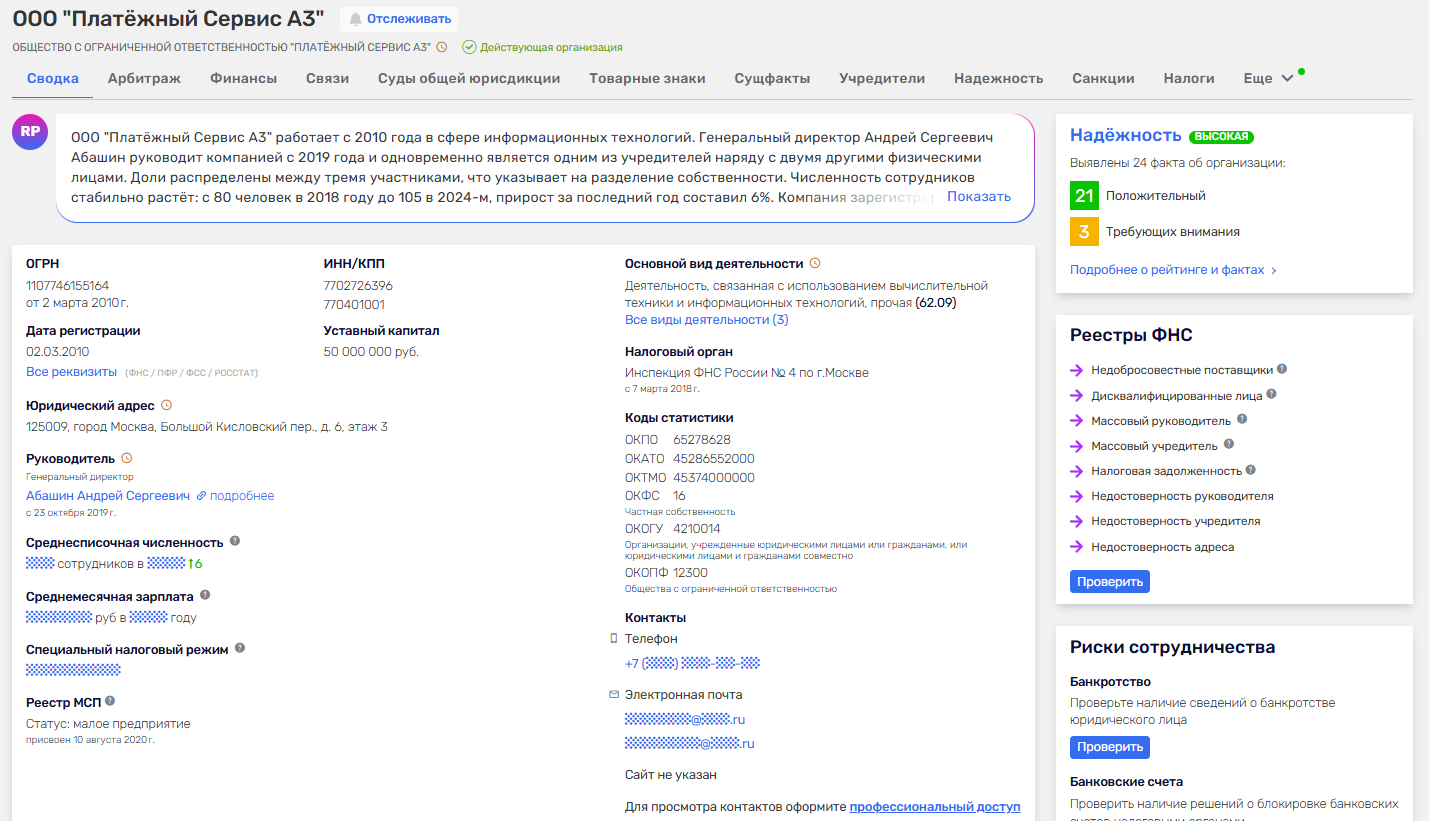Click the clock icon beside Юридический адрес

tap(167, 405)
